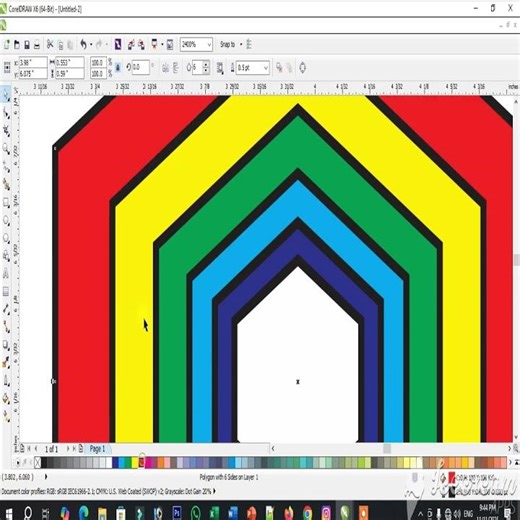Click the object origin grid icon
Image resolution: width=520 pixels, height=520 pixels.
point(7,68)
